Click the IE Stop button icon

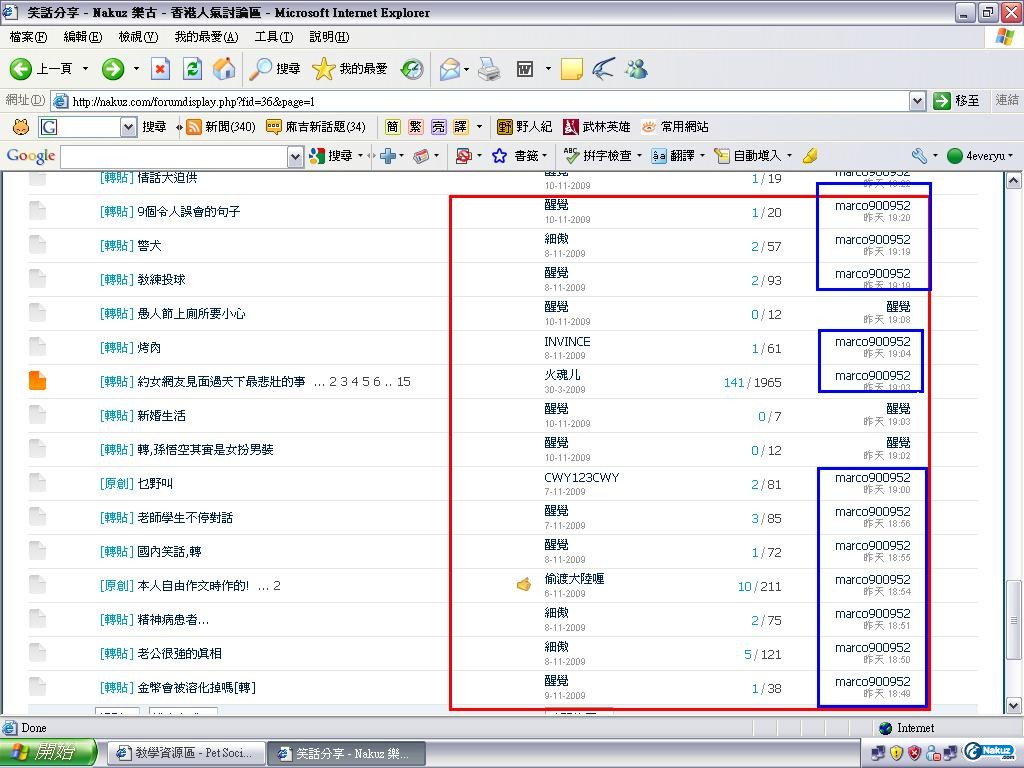(160, 69)
